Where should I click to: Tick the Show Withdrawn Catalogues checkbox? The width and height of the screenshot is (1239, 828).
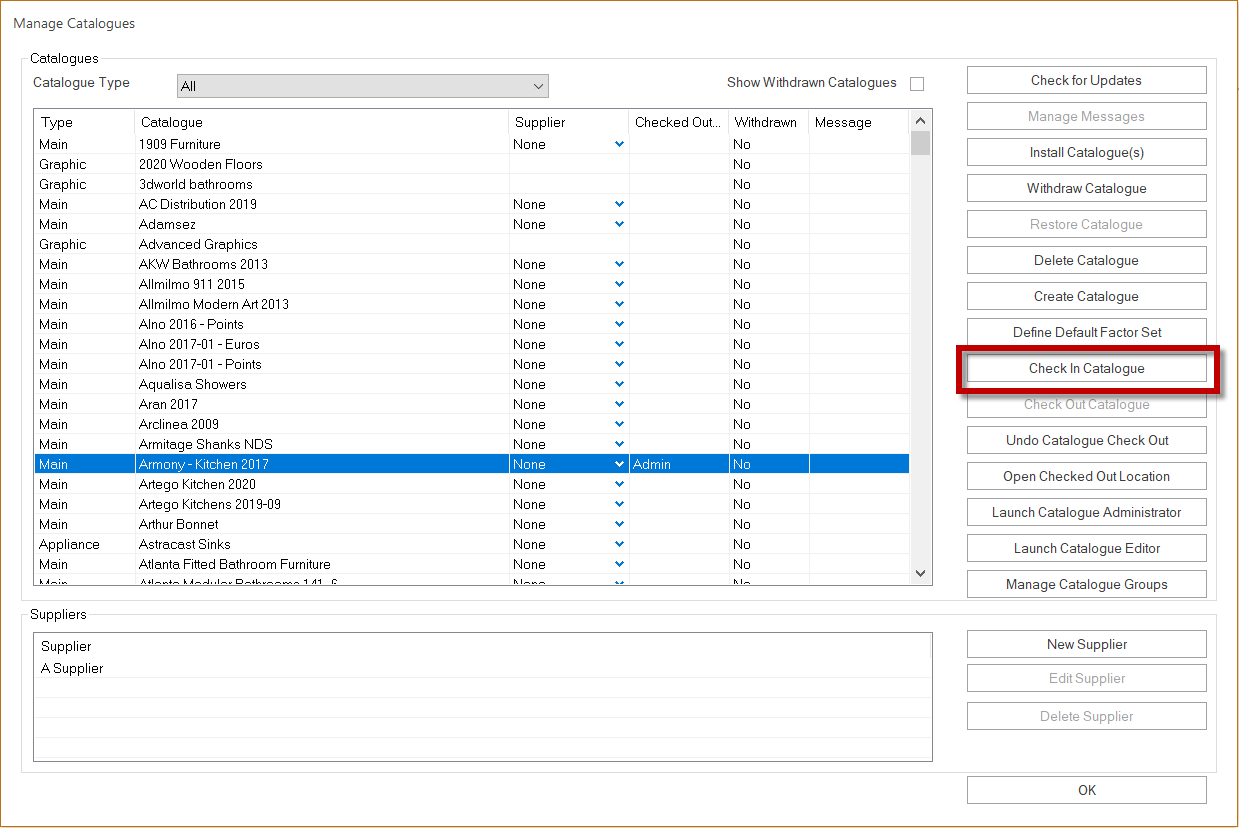[x=917, y=84]
